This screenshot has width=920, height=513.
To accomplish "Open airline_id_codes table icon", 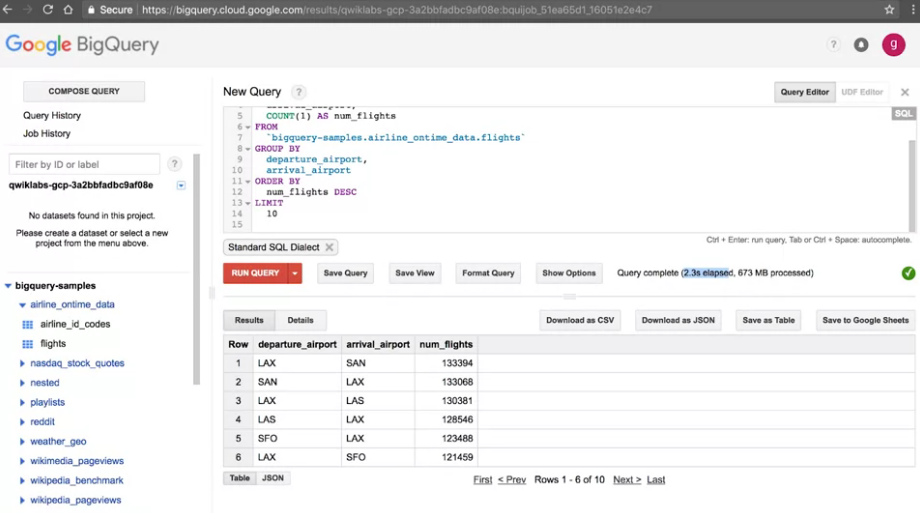I will (x=28, y=325).
